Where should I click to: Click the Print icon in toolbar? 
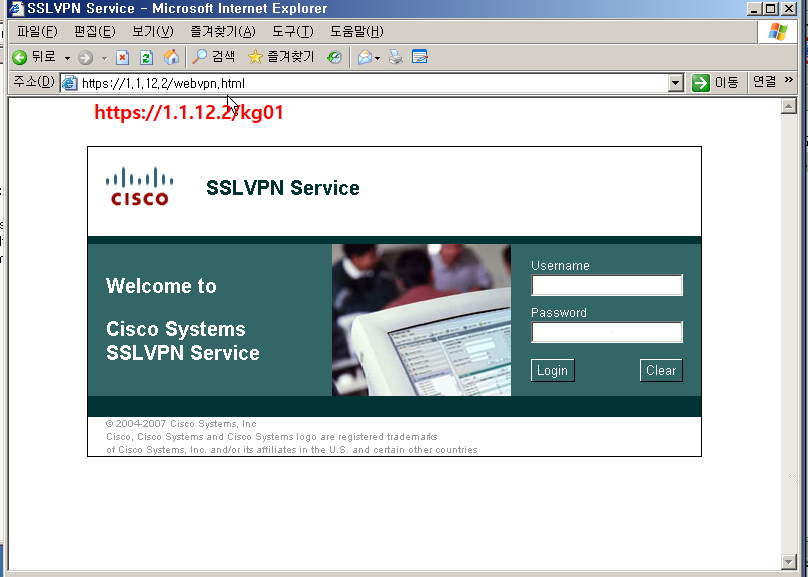coord(395,57)
